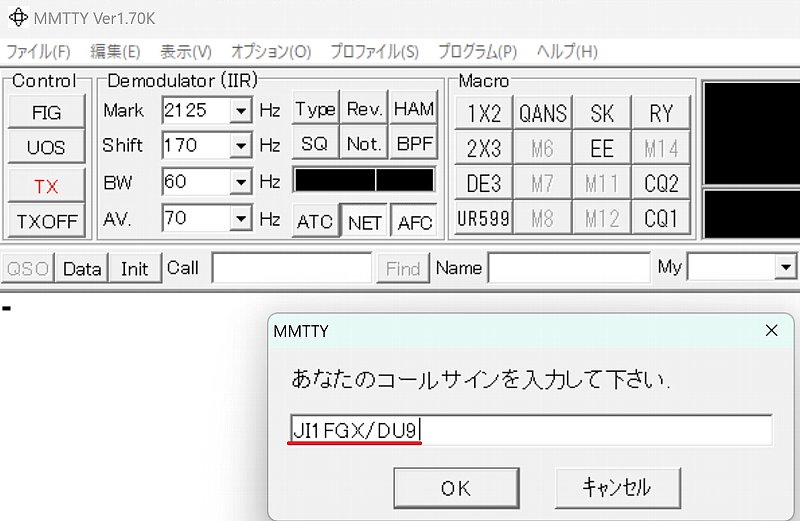Open the 編集(E) menu

pyautogui.click(x=115, y=52)
